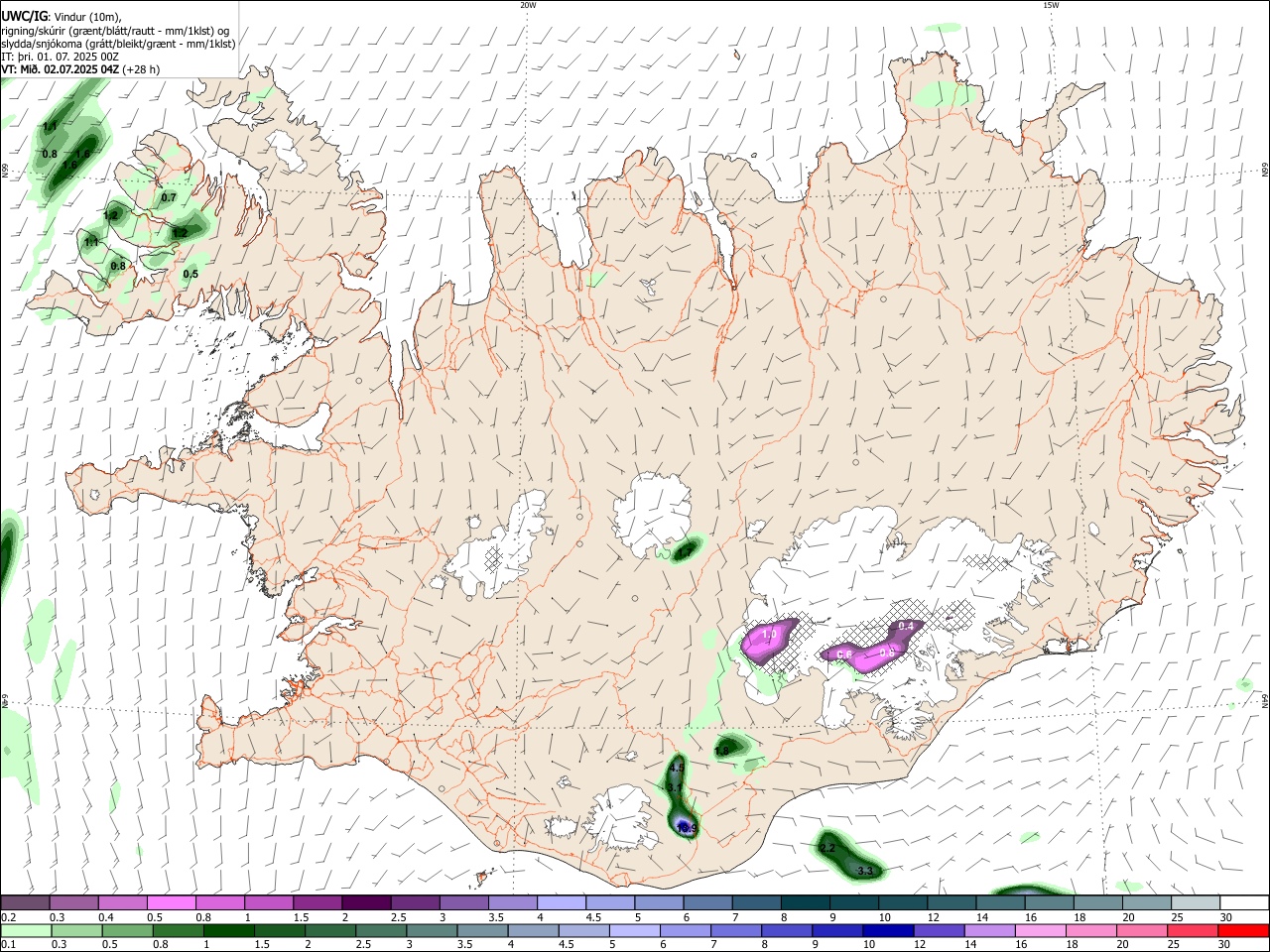Click the 0.5 rain value in Westfjords

(190, 274)
